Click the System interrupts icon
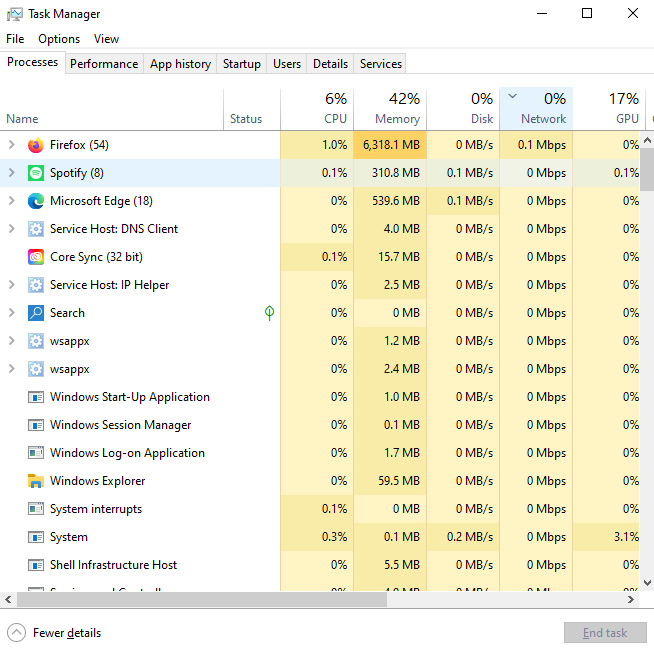The width and height of the screenshot is (654, 654). pyautogui.click(x=36, y=509)
